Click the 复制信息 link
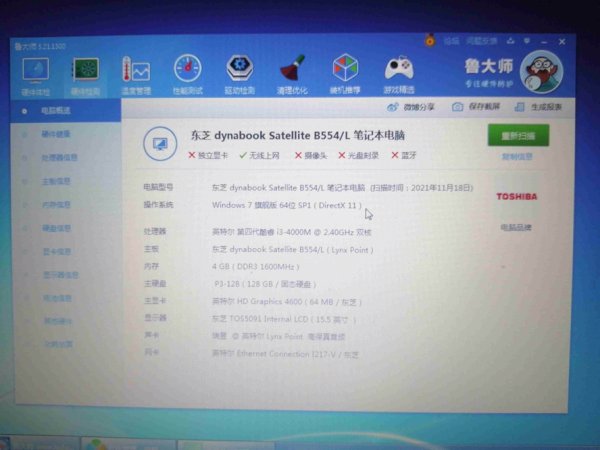The width and height of the screenshot is (600, 450). tap(517, 157)
